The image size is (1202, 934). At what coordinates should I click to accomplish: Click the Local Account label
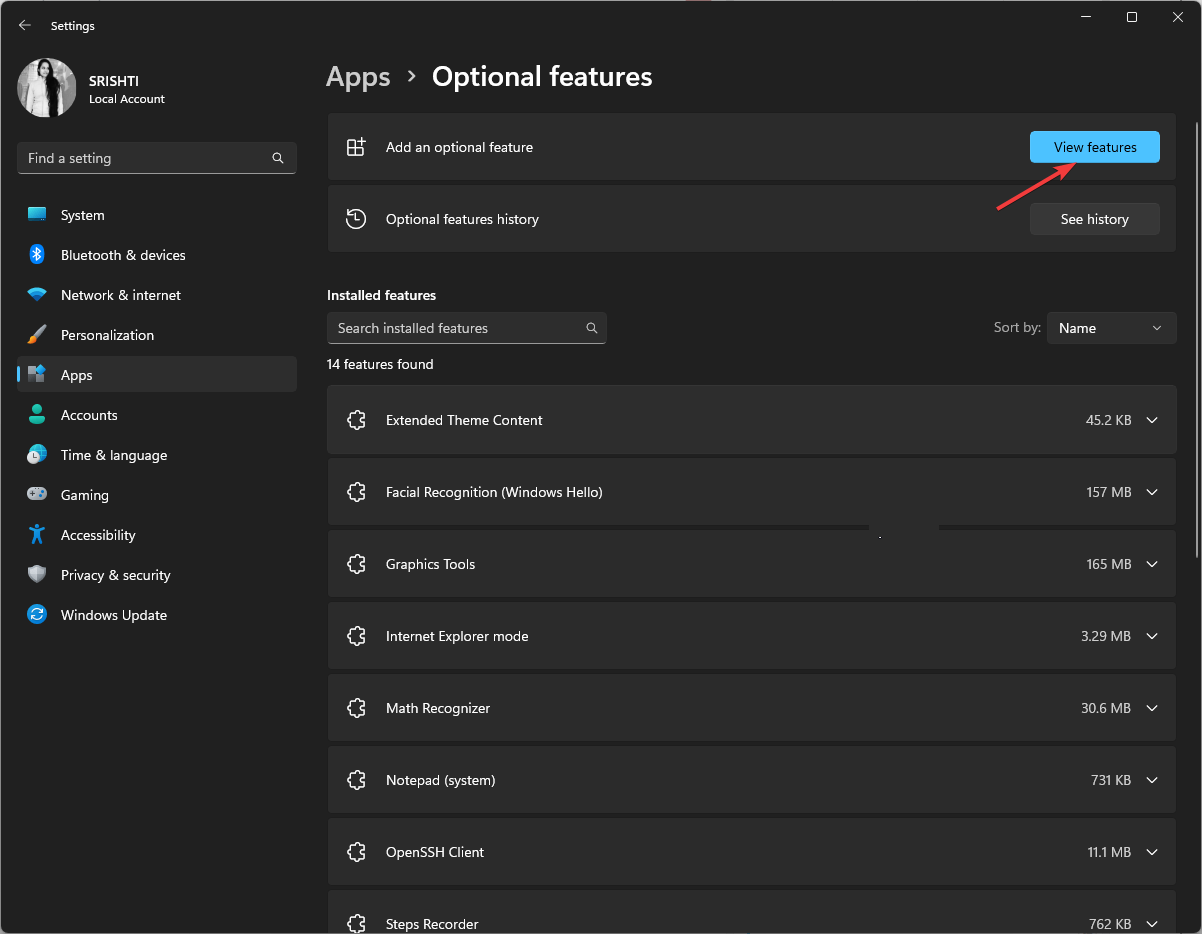[x=127, y=99]
